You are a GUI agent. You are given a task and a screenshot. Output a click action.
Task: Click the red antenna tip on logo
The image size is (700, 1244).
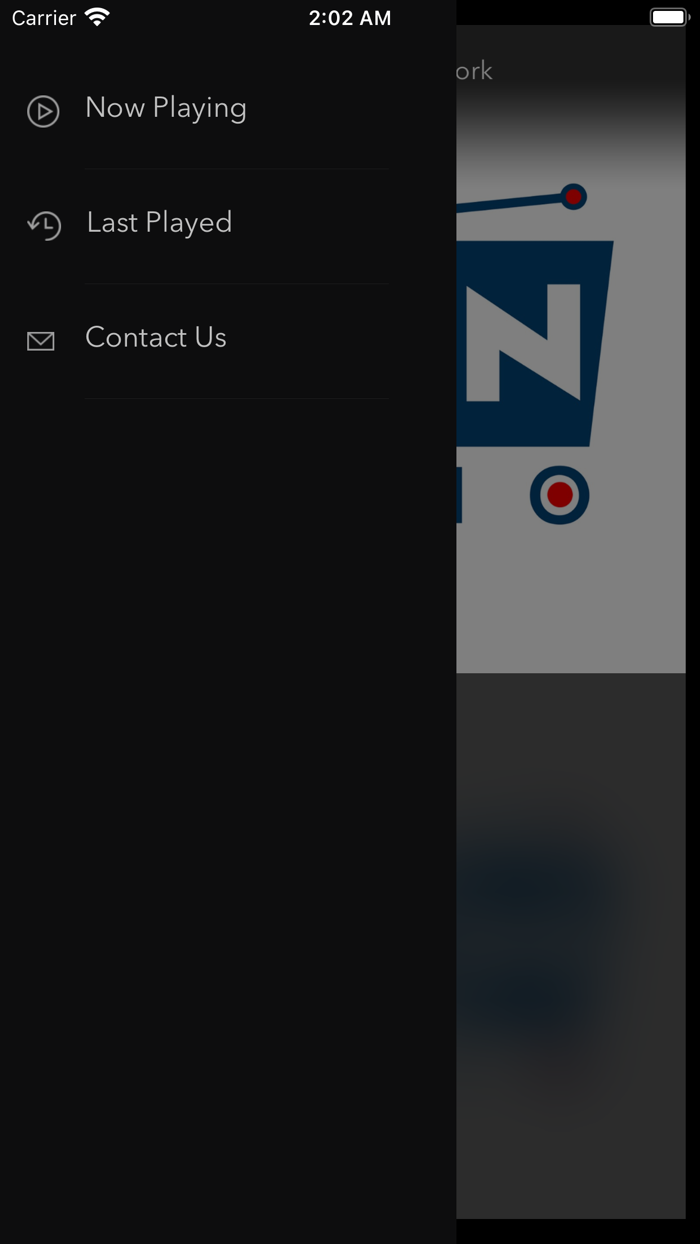tap(573, 197)
